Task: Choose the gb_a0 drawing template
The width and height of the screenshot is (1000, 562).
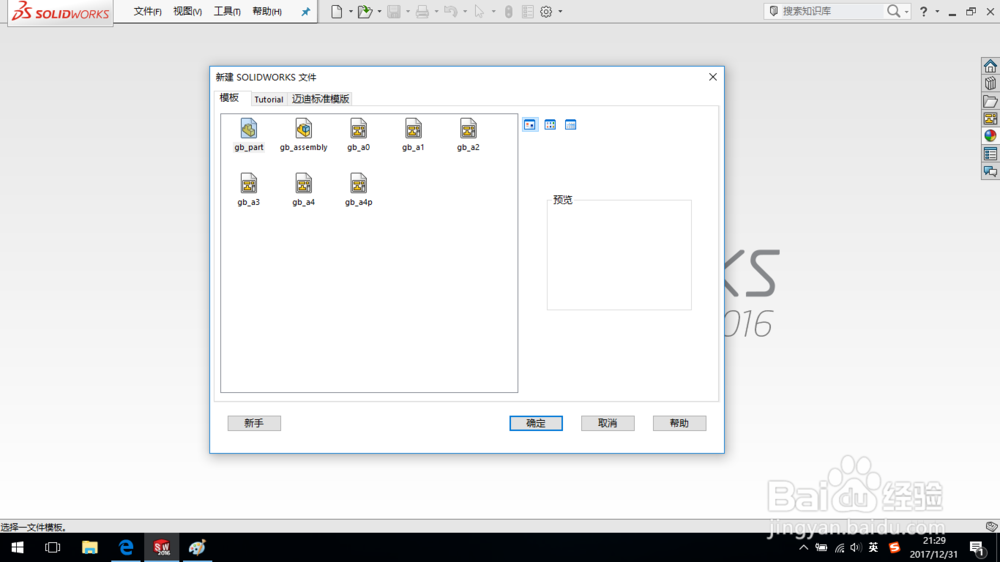Action: tap(358, 135)
